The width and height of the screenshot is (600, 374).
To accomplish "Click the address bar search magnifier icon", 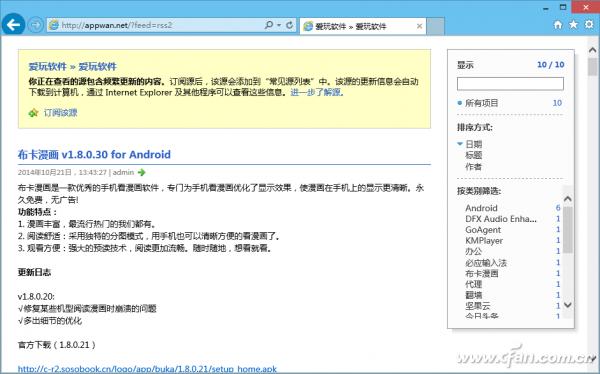I will point(269,25).
